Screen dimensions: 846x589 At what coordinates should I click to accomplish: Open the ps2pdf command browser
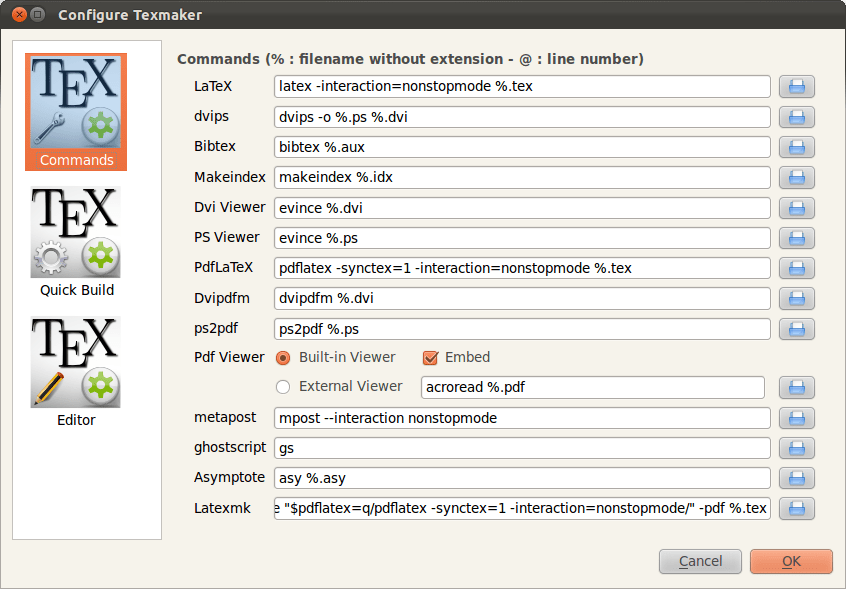(x=797, y=328)
